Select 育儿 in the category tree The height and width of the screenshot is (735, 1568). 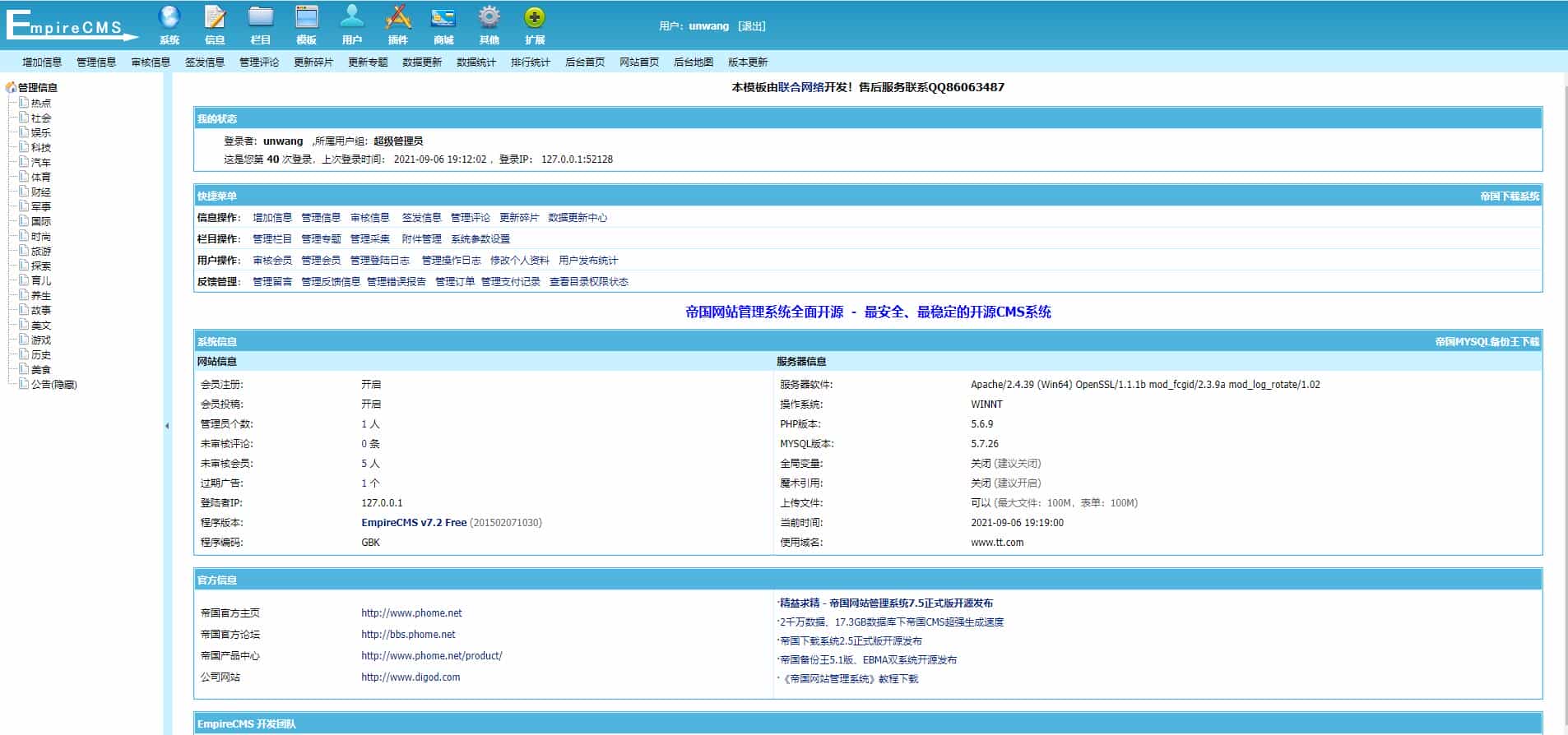pos(41,280)
